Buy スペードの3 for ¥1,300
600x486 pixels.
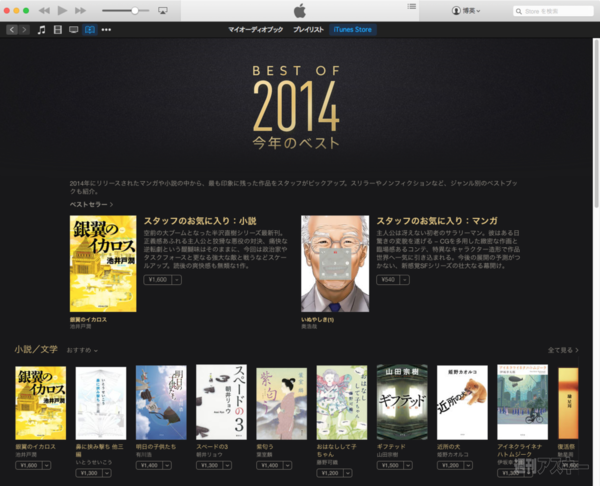[209, 465]
